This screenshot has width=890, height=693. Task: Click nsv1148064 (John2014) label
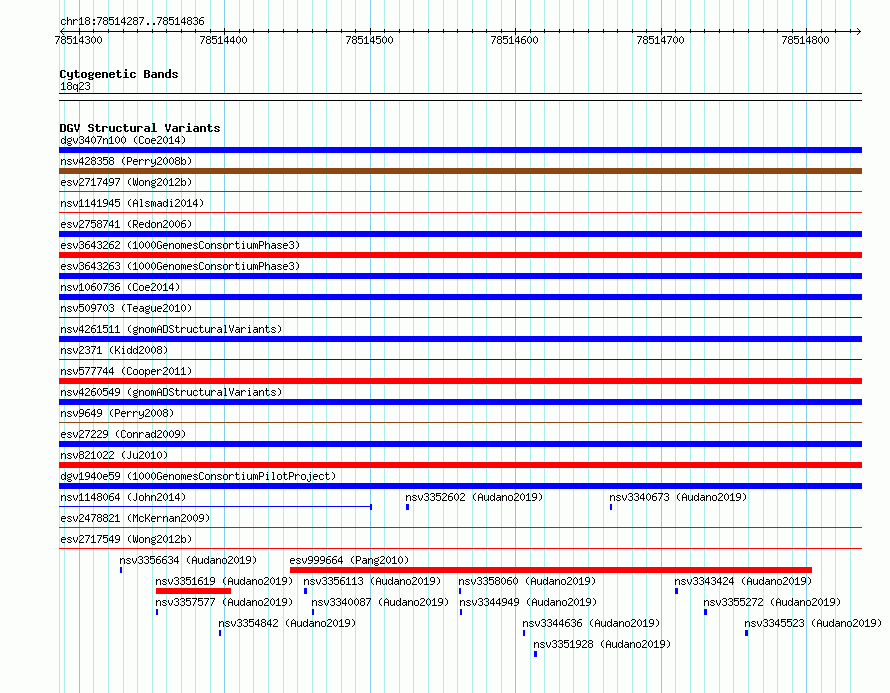coord(123,497)
